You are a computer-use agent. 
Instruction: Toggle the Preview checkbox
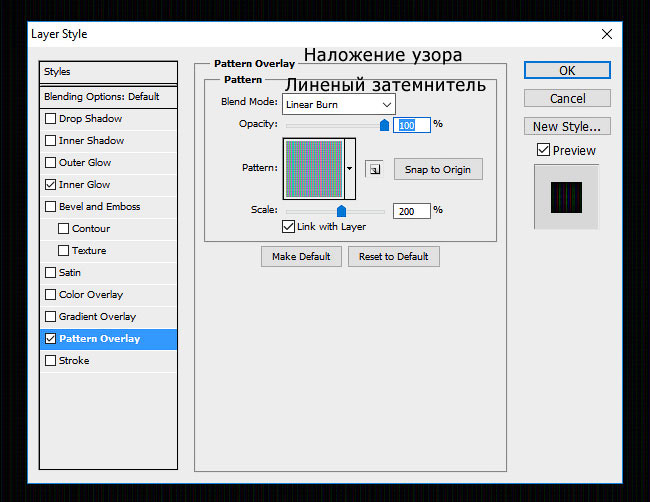pos(543,150)
